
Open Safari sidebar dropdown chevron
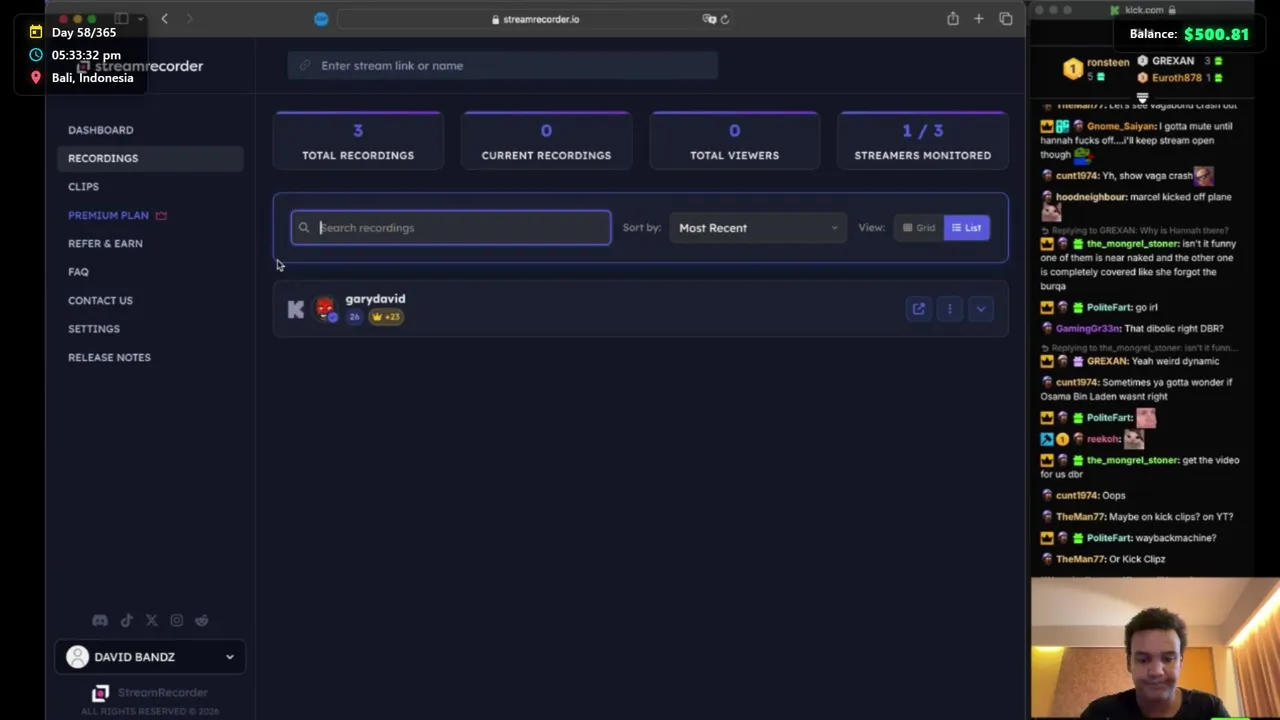click(140, 19)
